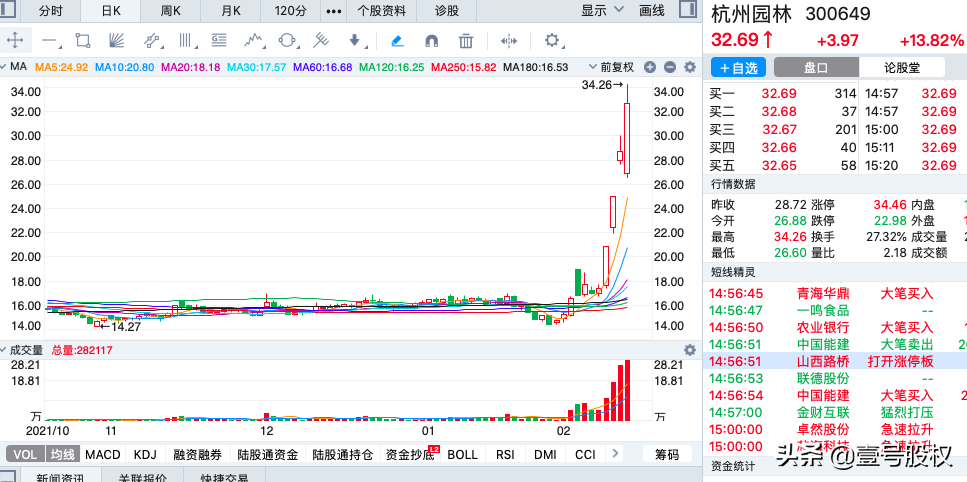Select the straight line drawing tool
This screenshot has width=967, height=482.
coord(49,41)
